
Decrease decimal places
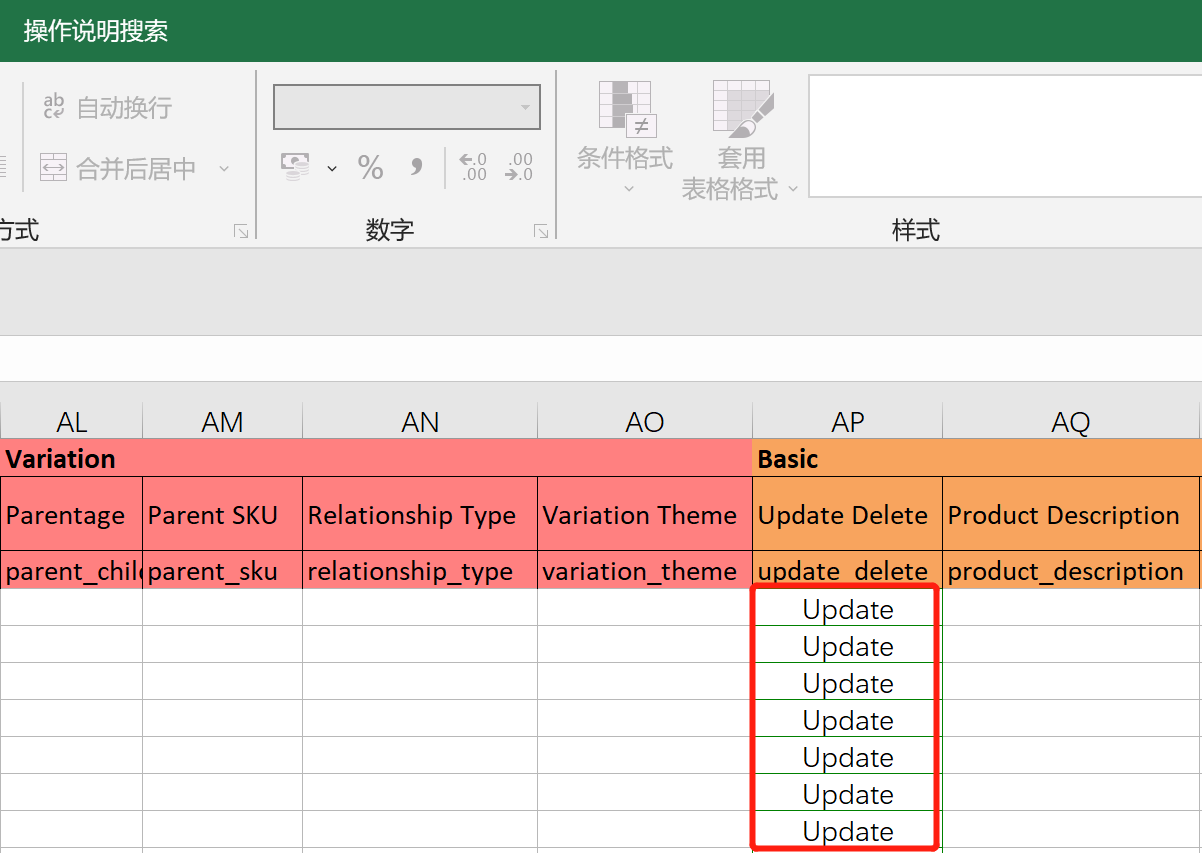tap(519, 167)
